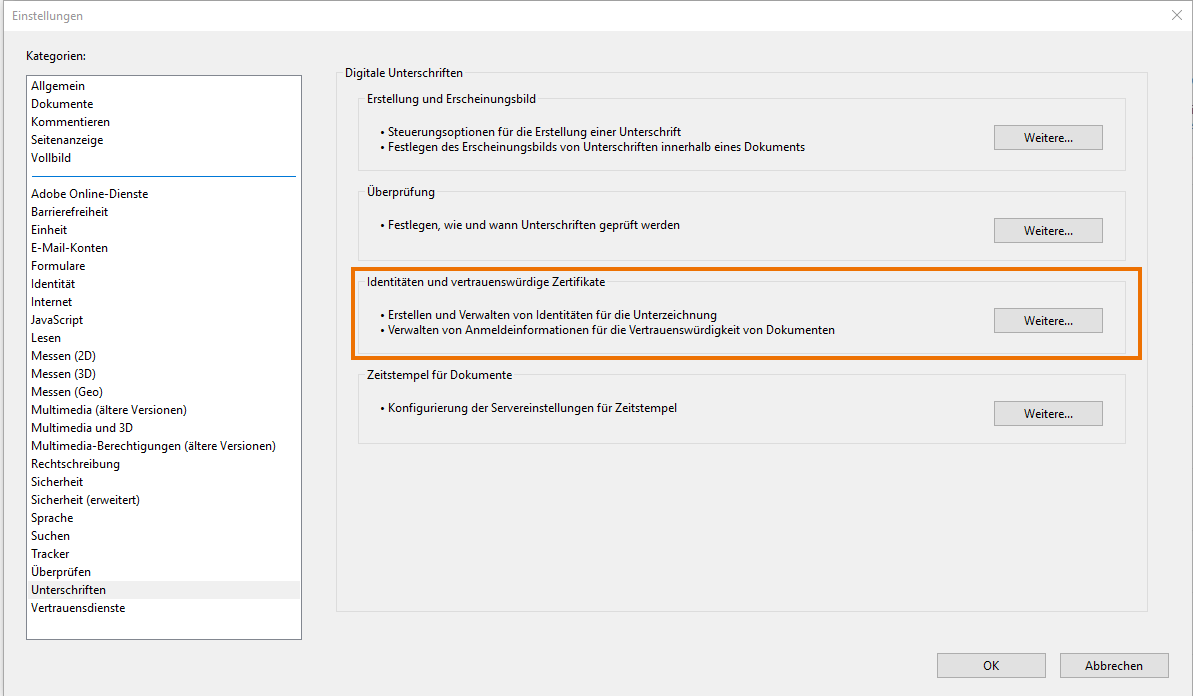Cancel dialog with Abbrechen button

(x=1113, y=666)
